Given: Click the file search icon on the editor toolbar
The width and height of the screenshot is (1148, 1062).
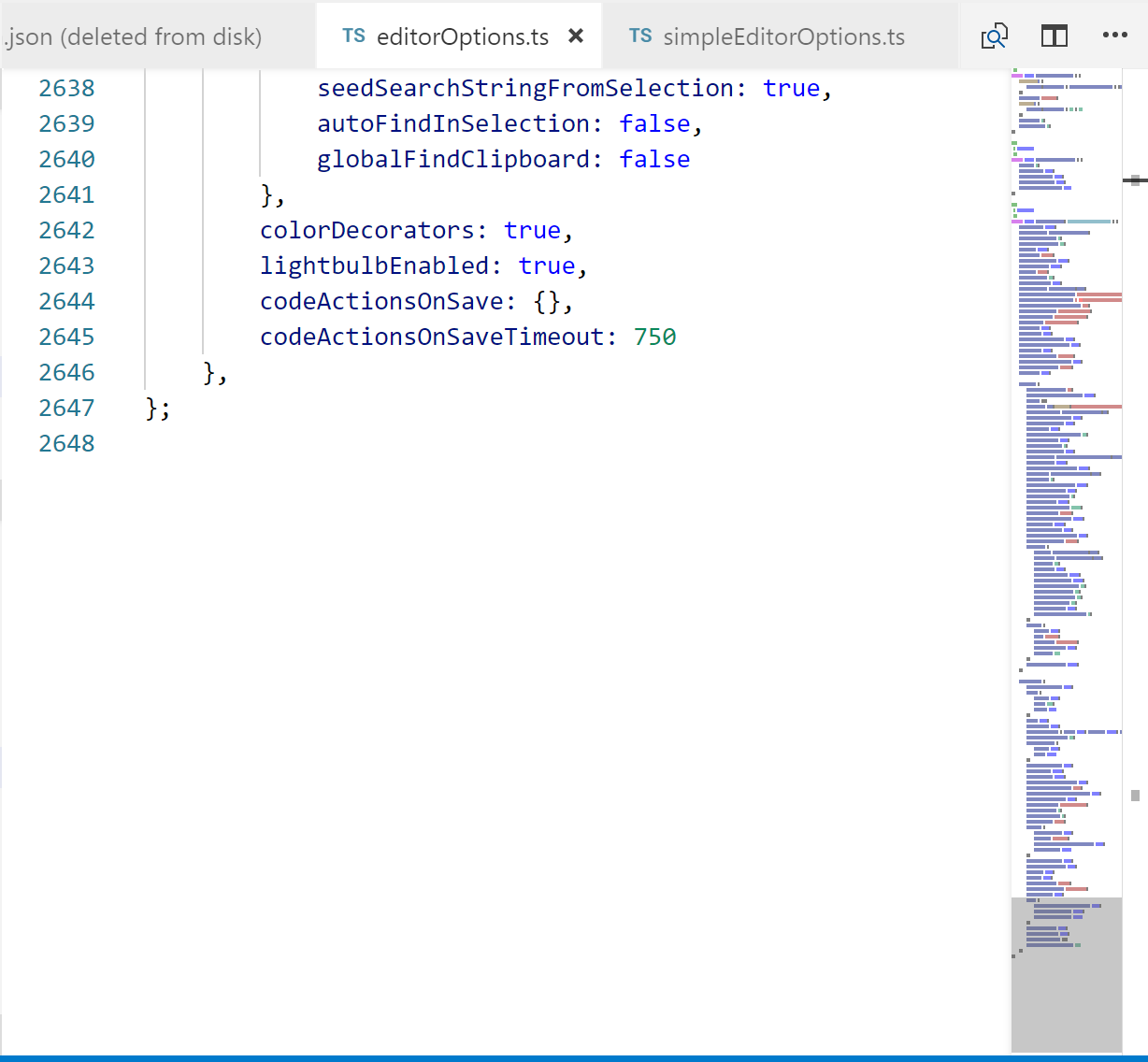Looking at the screenshot, I should [994, 36].
